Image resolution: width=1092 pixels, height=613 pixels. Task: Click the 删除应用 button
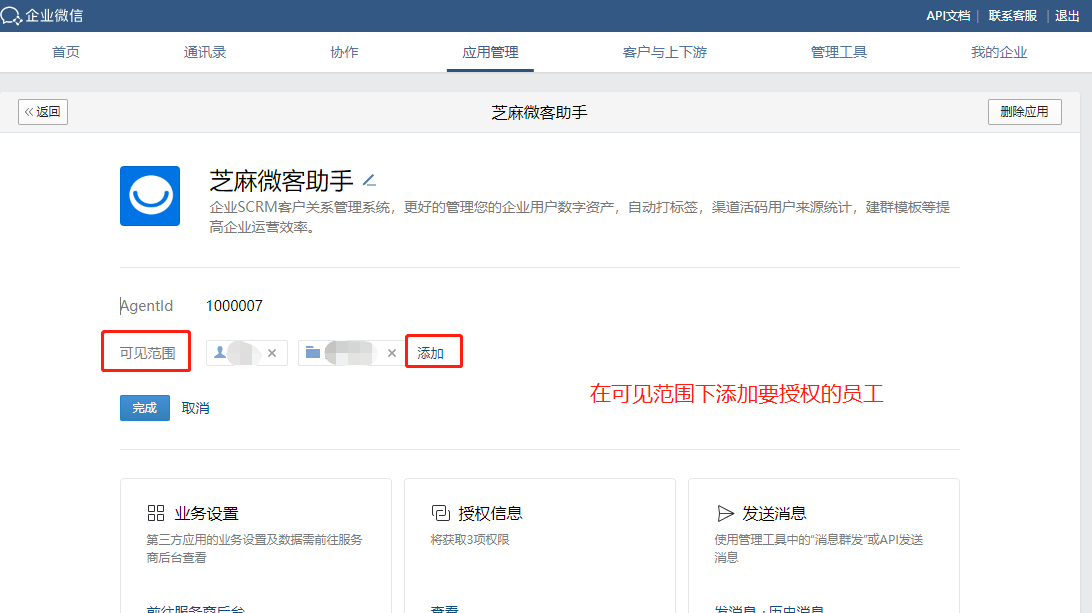[1024, 111]
